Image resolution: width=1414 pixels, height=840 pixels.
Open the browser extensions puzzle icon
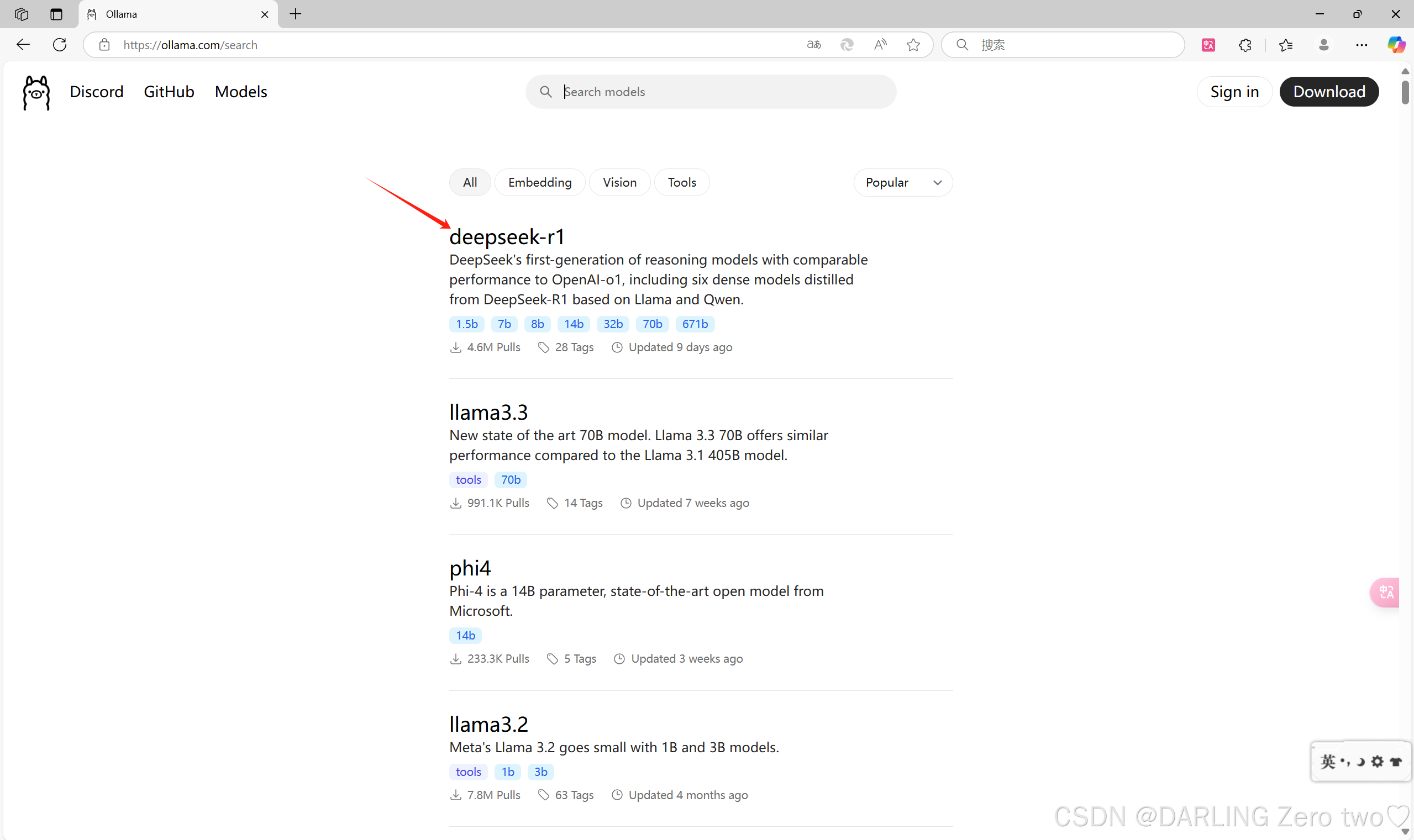pyautogui.click(x=1245, y=45)
